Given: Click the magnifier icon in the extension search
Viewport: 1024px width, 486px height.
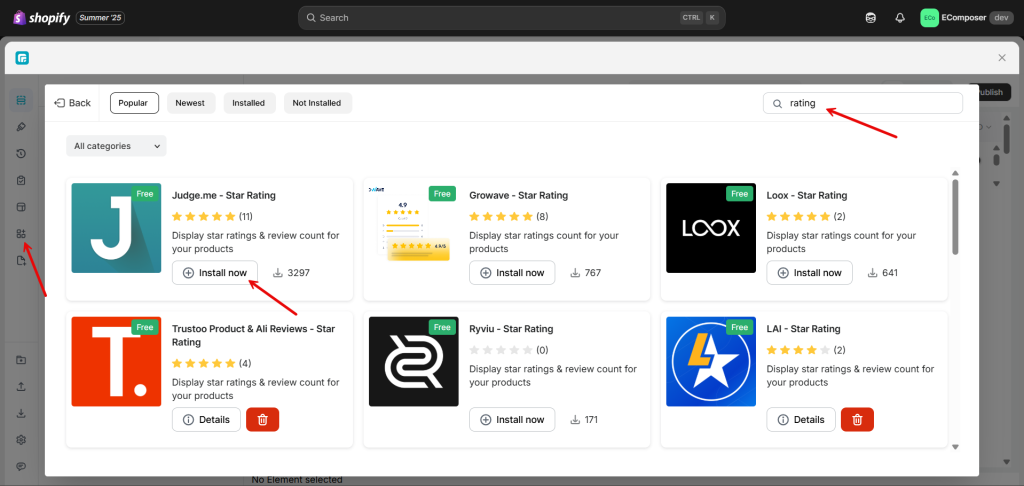Looking at the screenshot, I should [x=777, y=103].
